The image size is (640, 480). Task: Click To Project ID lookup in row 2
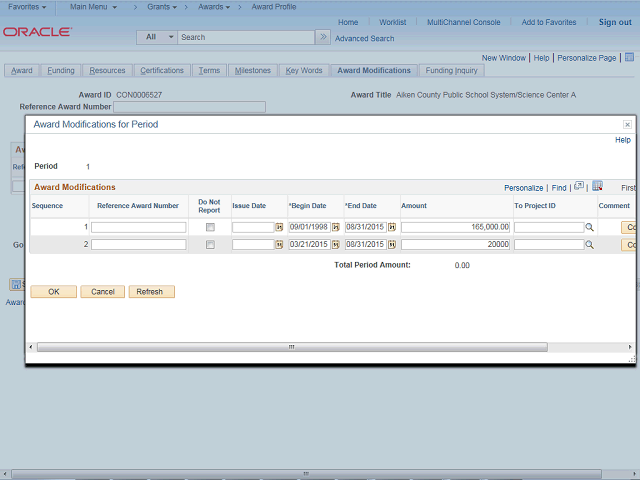pos(590,245)
